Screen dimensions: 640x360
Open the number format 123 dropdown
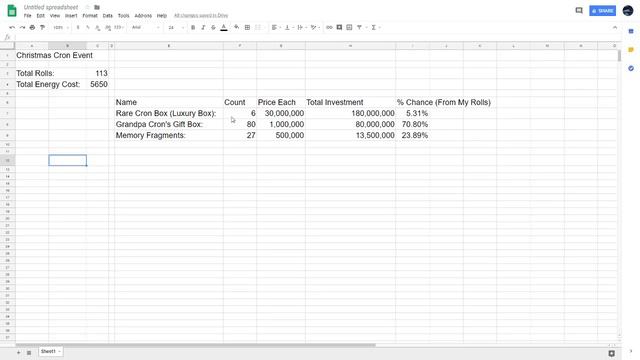pos(119,27)
